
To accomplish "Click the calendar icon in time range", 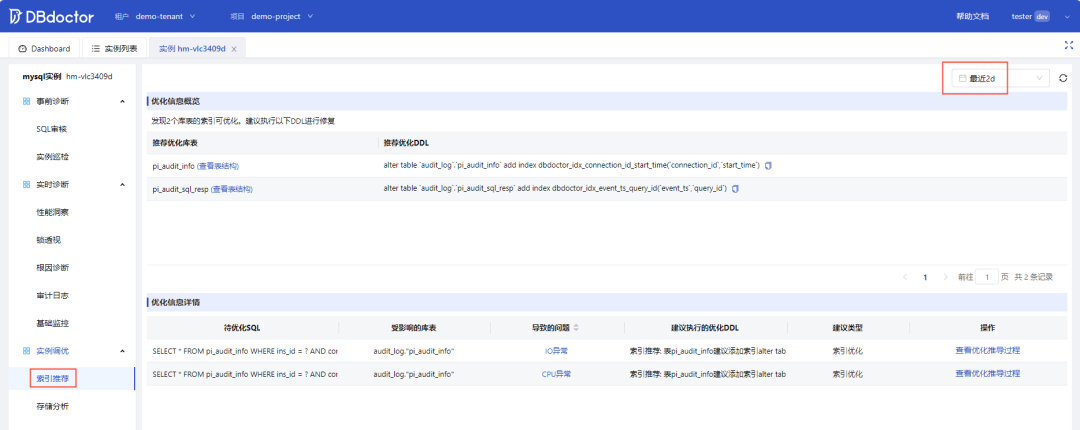I will point(962,79).
